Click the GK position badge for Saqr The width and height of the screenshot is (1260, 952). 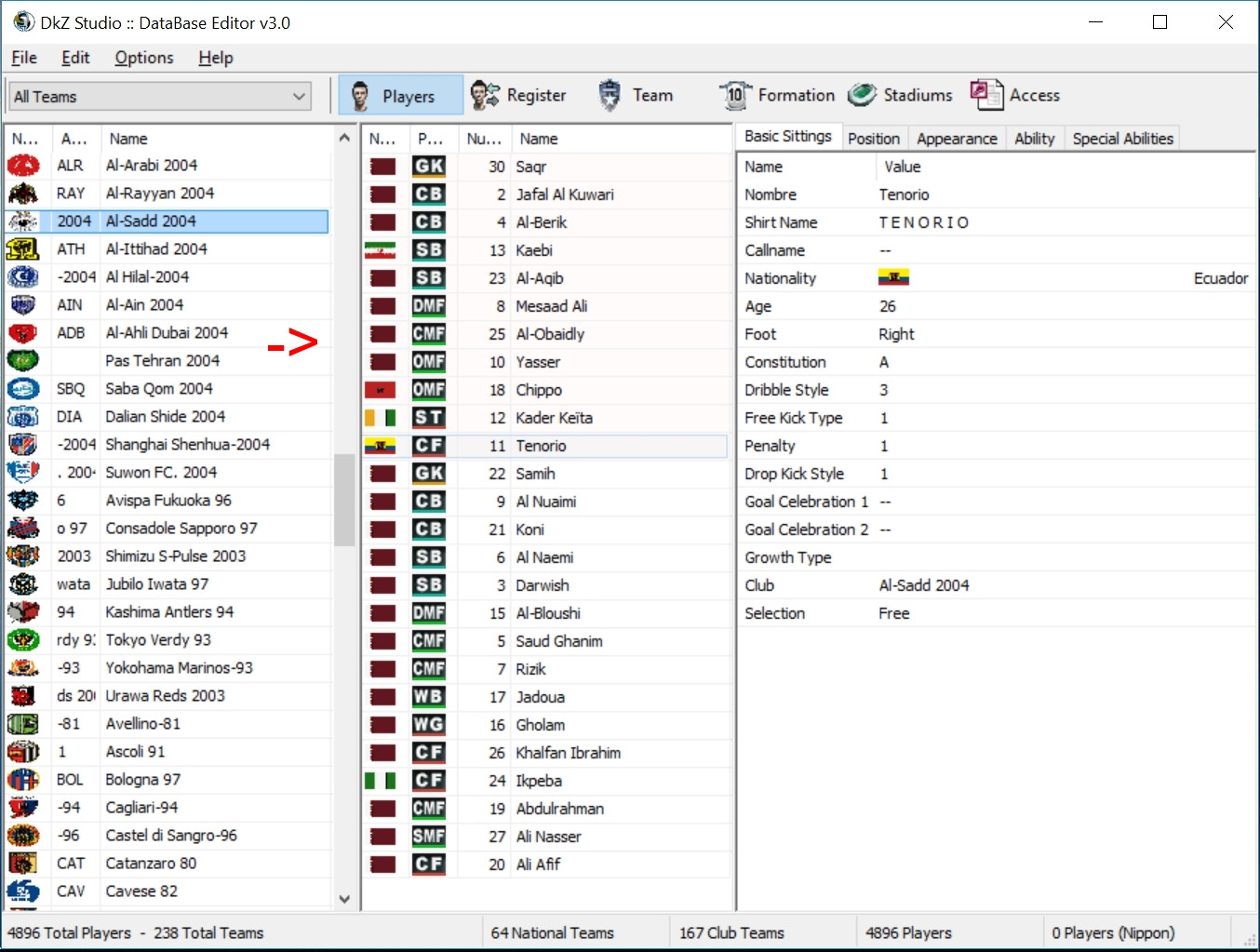point(429,167)
